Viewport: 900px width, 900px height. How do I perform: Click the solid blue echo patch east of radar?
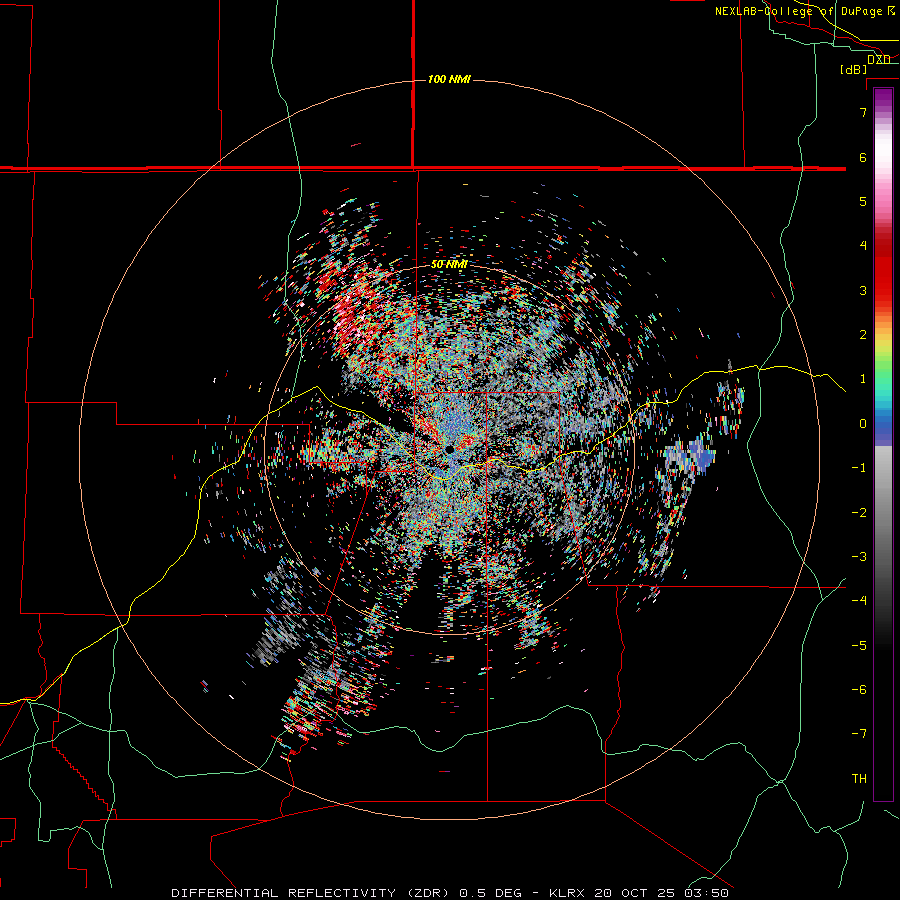coord(699,455)
